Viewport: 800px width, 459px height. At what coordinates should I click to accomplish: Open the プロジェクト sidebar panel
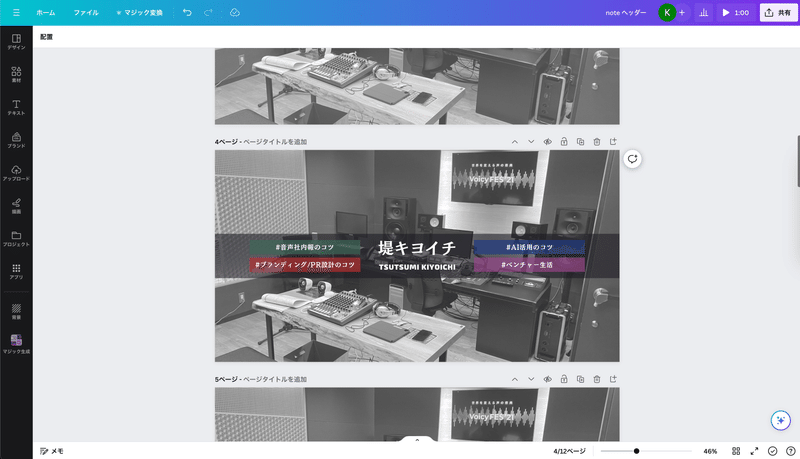coord(16,238)
